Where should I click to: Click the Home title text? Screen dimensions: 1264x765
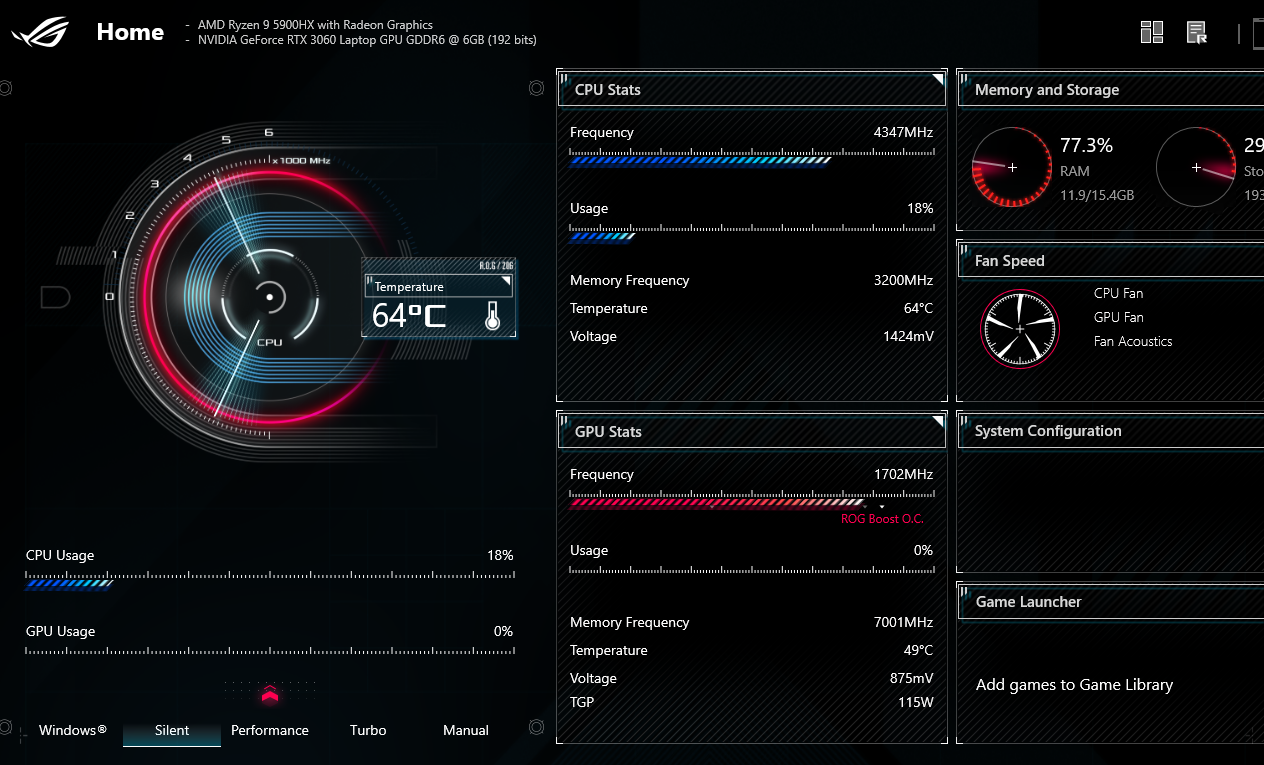[130, 32]
